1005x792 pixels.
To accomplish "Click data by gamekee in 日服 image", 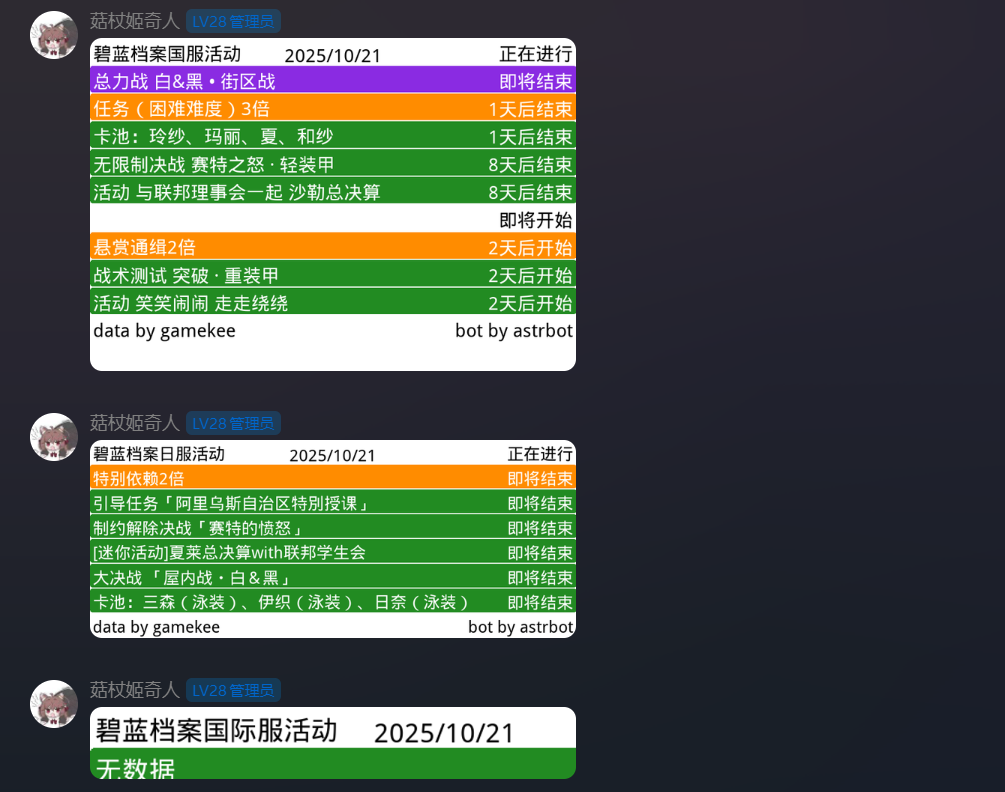I will (156, 627).
